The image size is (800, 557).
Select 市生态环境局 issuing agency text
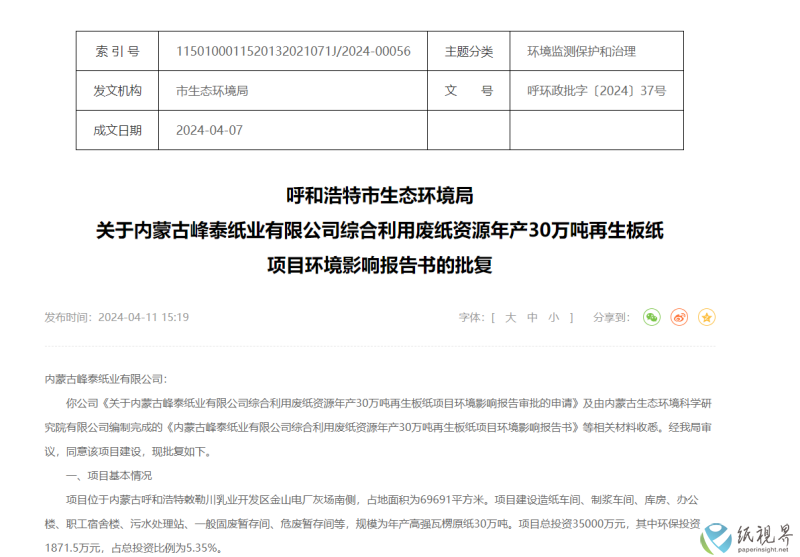212,91
